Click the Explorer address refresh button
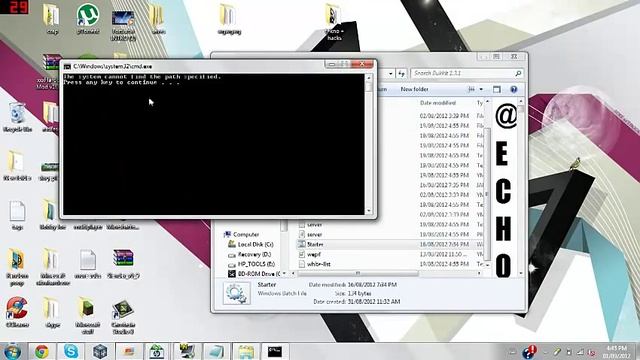This screenshot has width=640, height=360. coord(402,73)
